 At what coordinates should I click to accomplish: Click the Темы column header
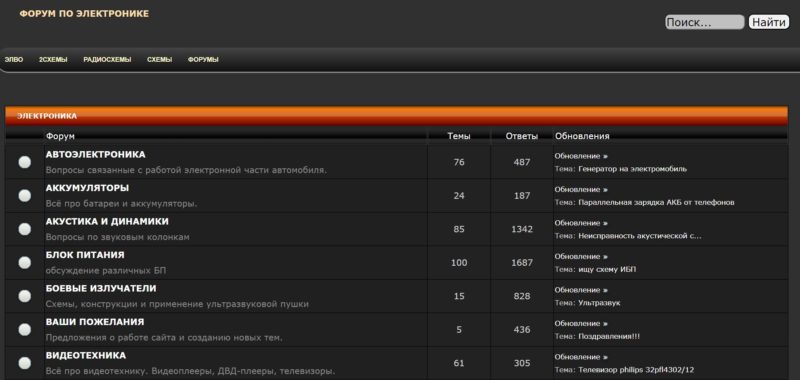point(459,136)
